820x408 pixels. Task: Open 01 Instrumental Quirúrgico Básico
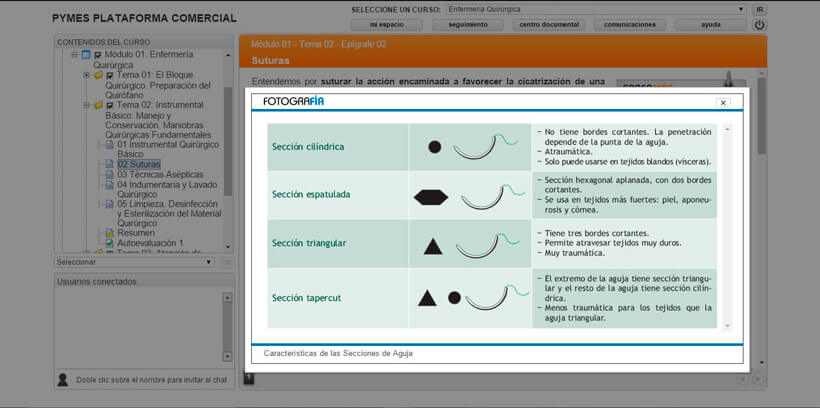tap(168, 149)
